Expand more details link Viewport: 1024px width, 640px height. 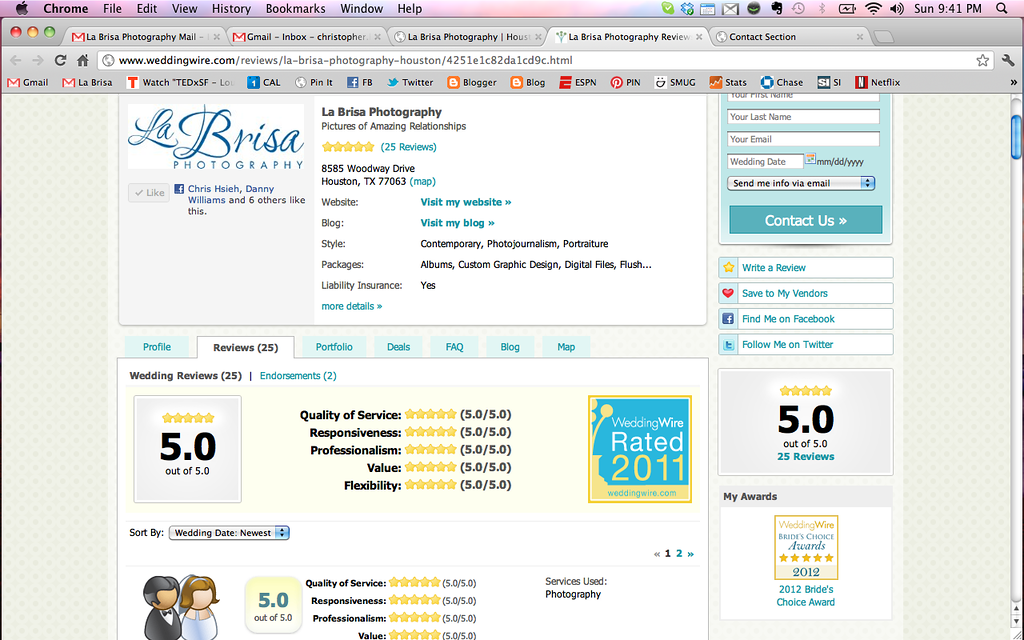click(x=351, y=306)
